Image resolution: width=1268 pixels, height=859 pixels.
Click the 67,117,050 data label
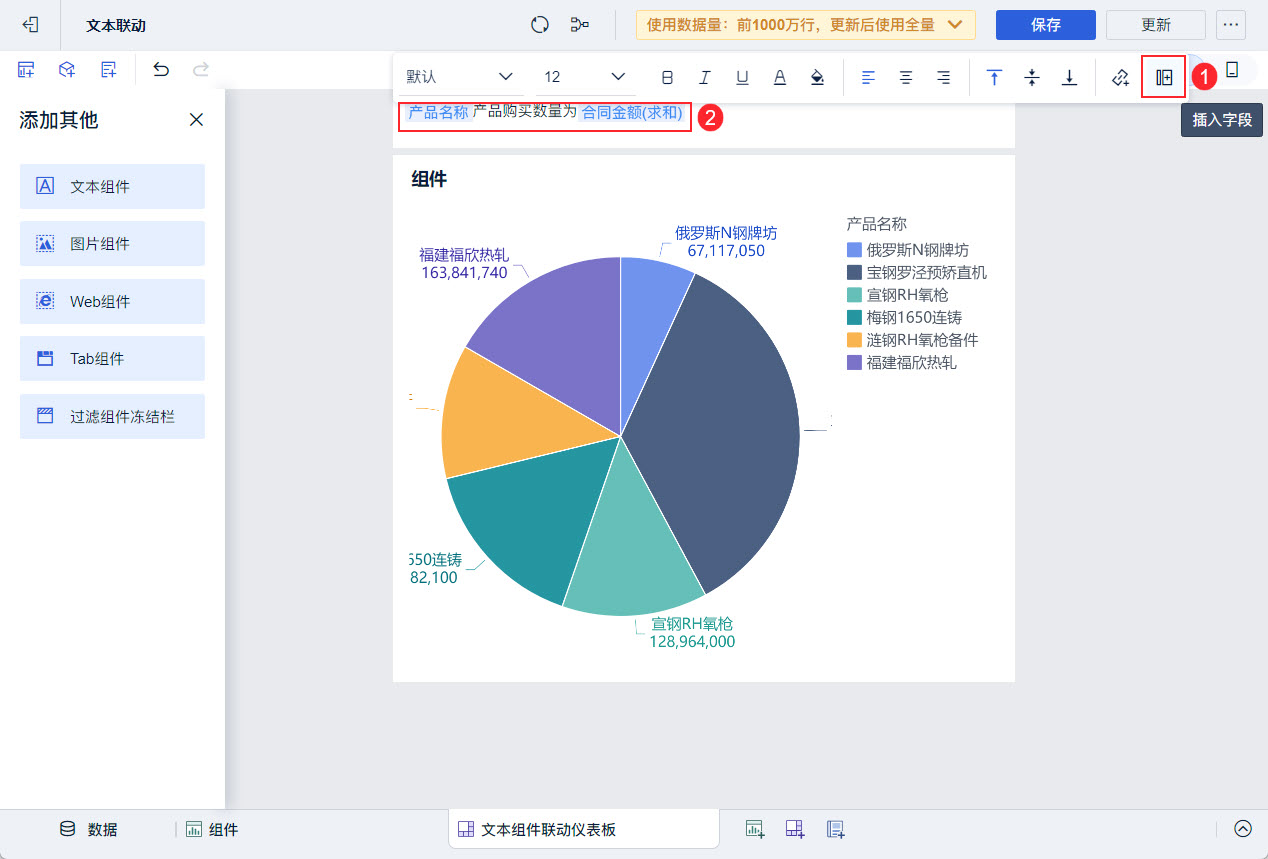point(726,251)
